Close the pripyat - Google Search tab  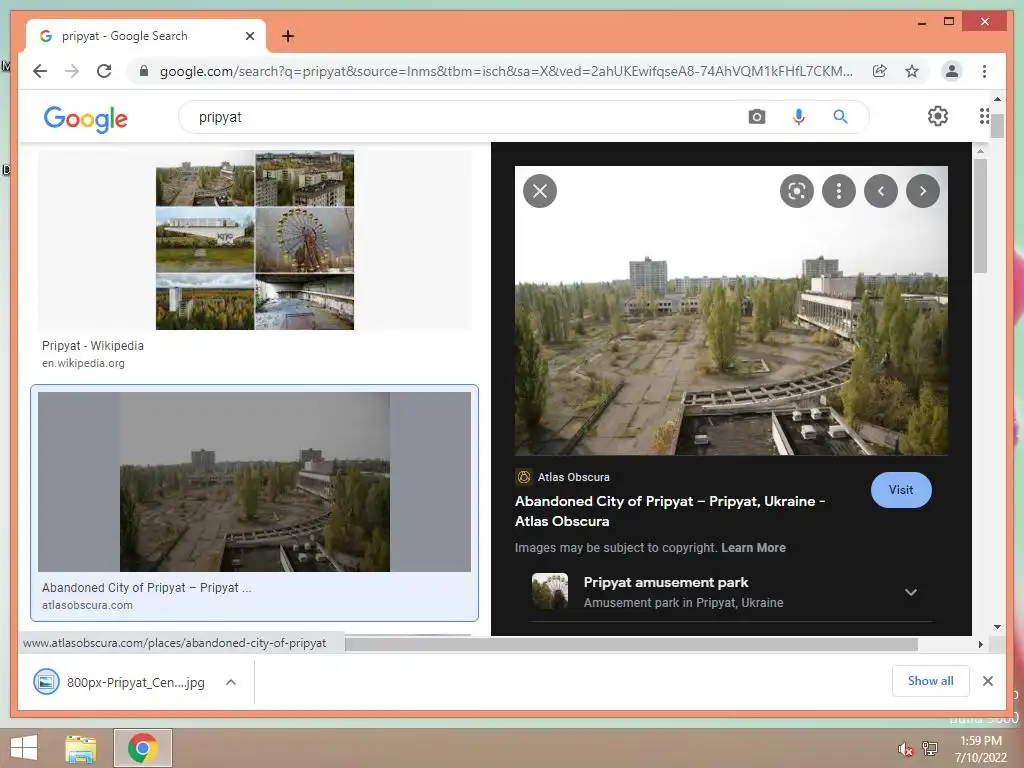pyautogui.click(x=249, y=36)
